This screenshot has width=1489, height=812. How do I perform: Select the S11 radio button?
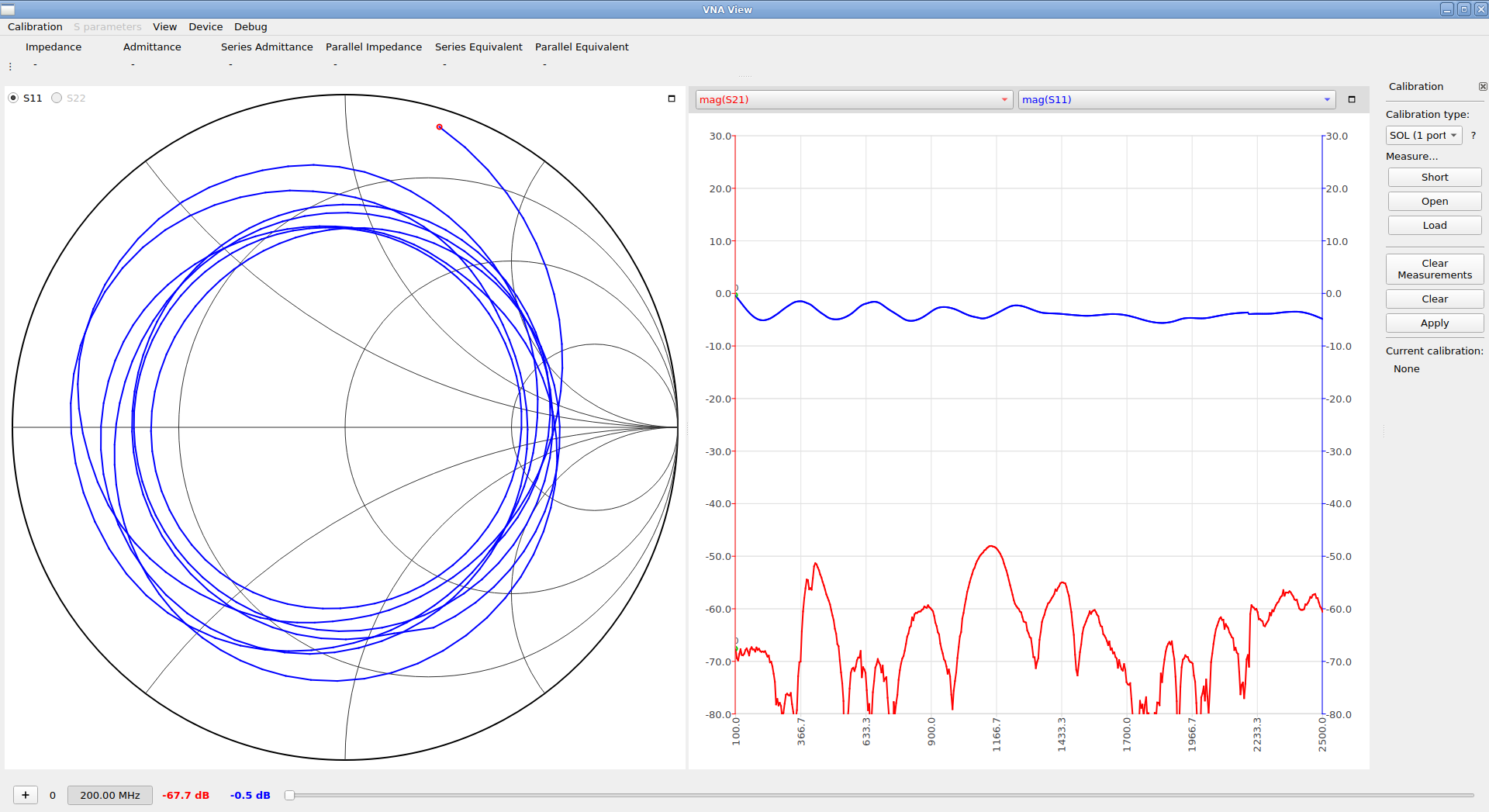tap(13, 98)
